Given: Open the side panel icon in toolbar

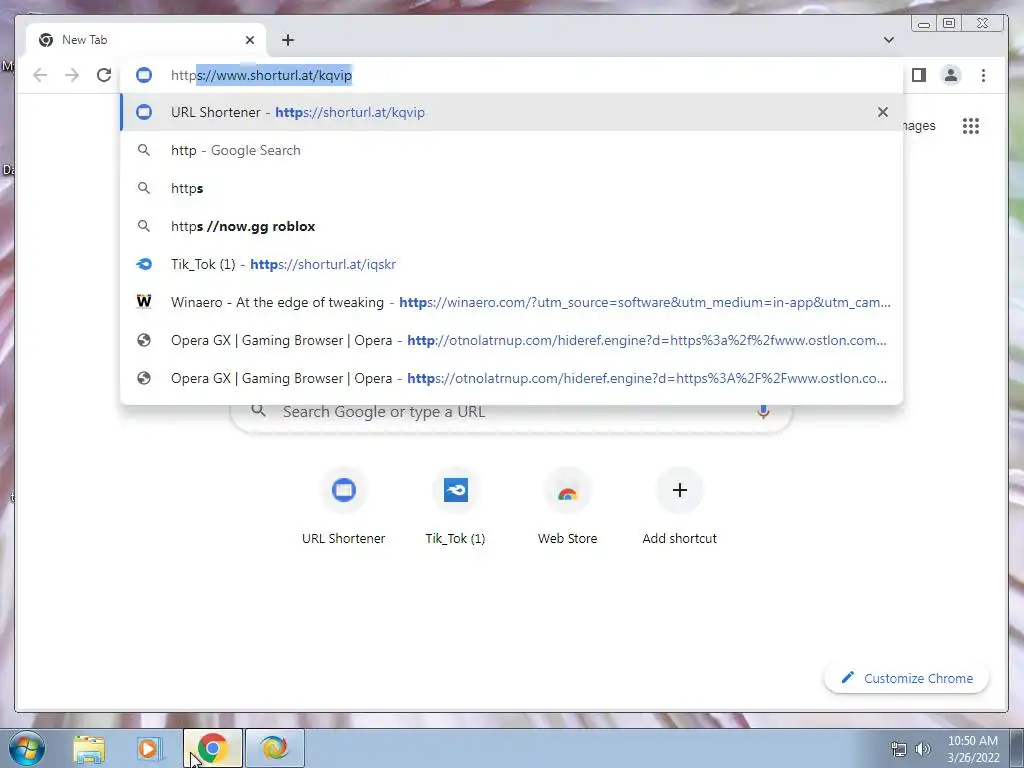Looking at the screenshot, I should click(x=919, y=75).
